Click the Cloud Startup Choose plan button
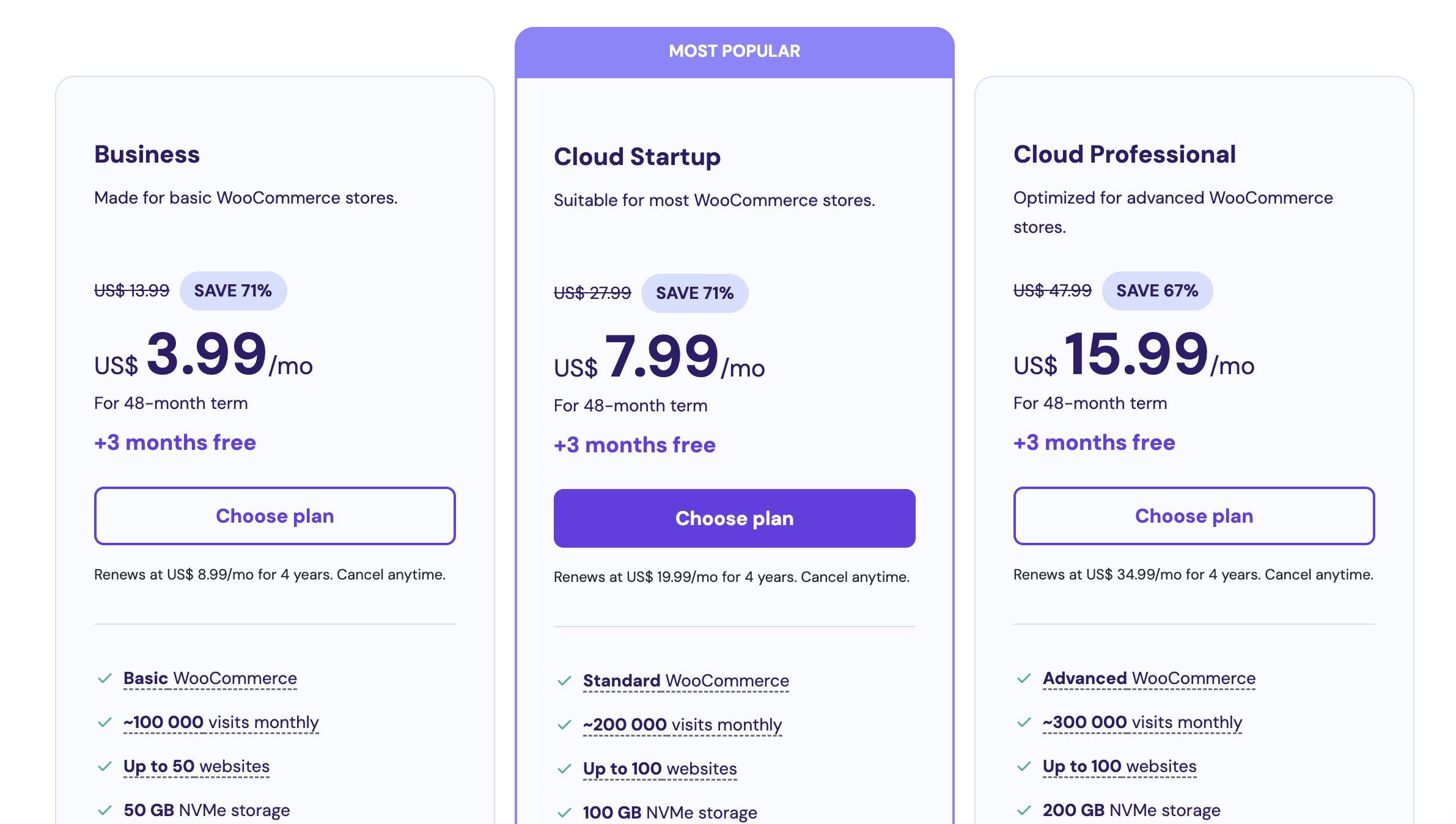 click(x=734, y=518)
